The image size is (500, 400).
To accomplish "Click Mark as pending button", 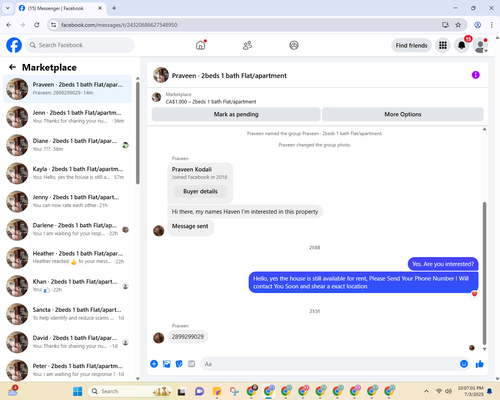I will 236,114.
